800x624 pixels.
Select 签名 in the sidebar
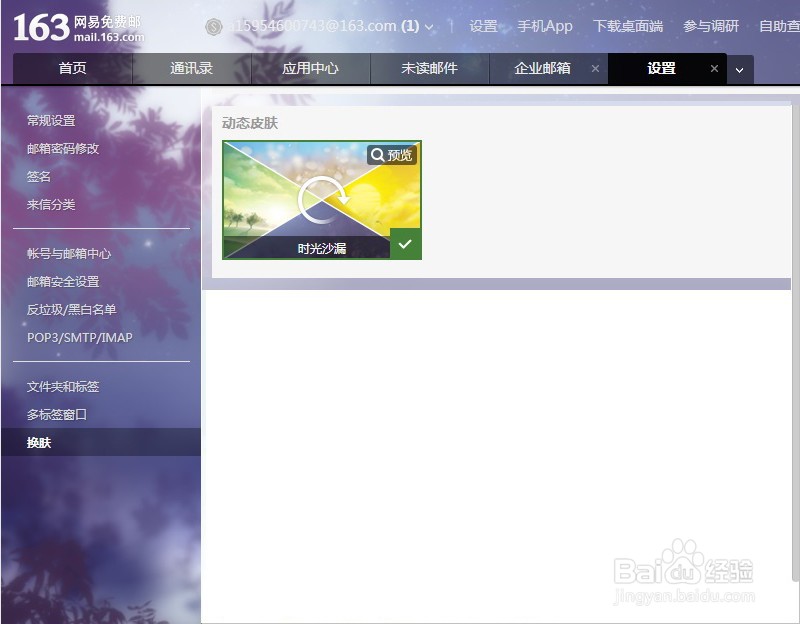(38, 176)
